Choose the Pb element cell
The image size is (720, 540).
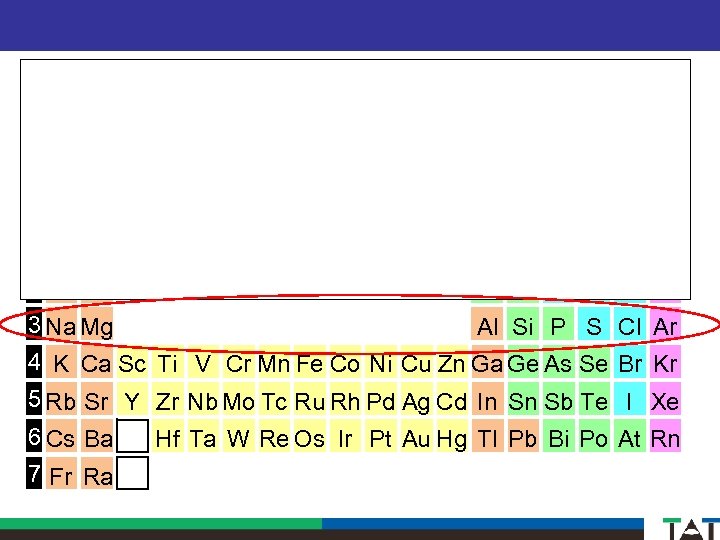pyautogui.click(x=523, y=436)
